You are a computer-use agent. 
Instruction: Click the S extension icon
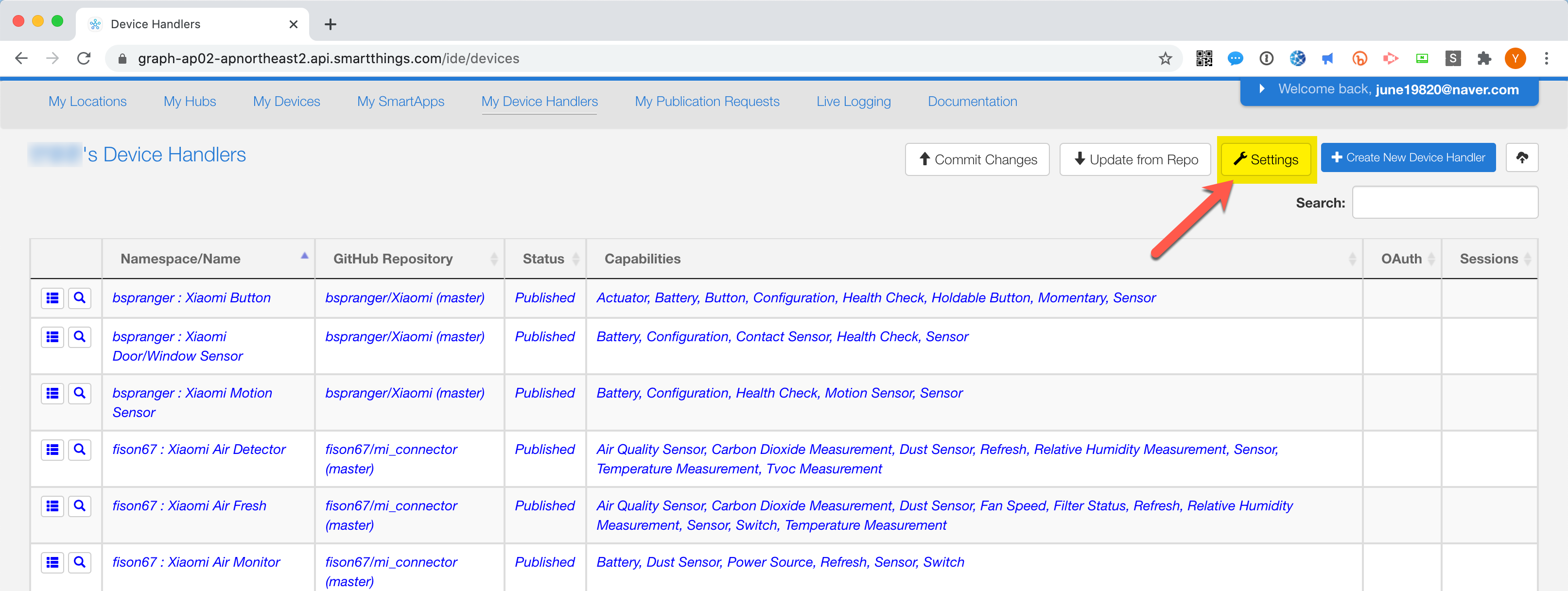point(1453,58)
